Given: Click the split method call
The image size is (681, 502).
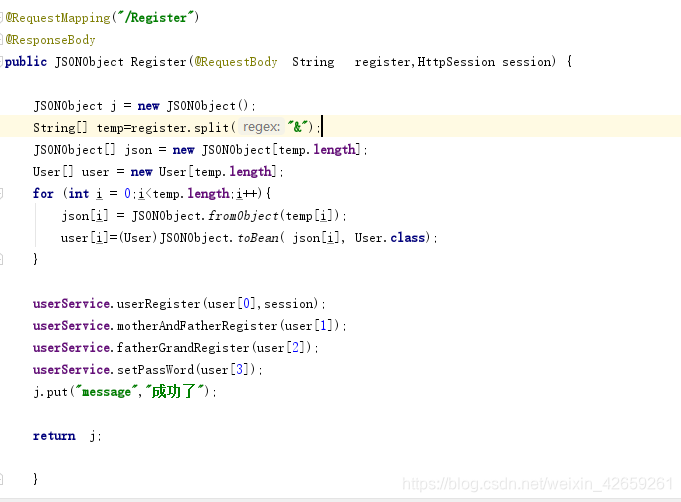Looking at the screenshot, I should 211,128.
